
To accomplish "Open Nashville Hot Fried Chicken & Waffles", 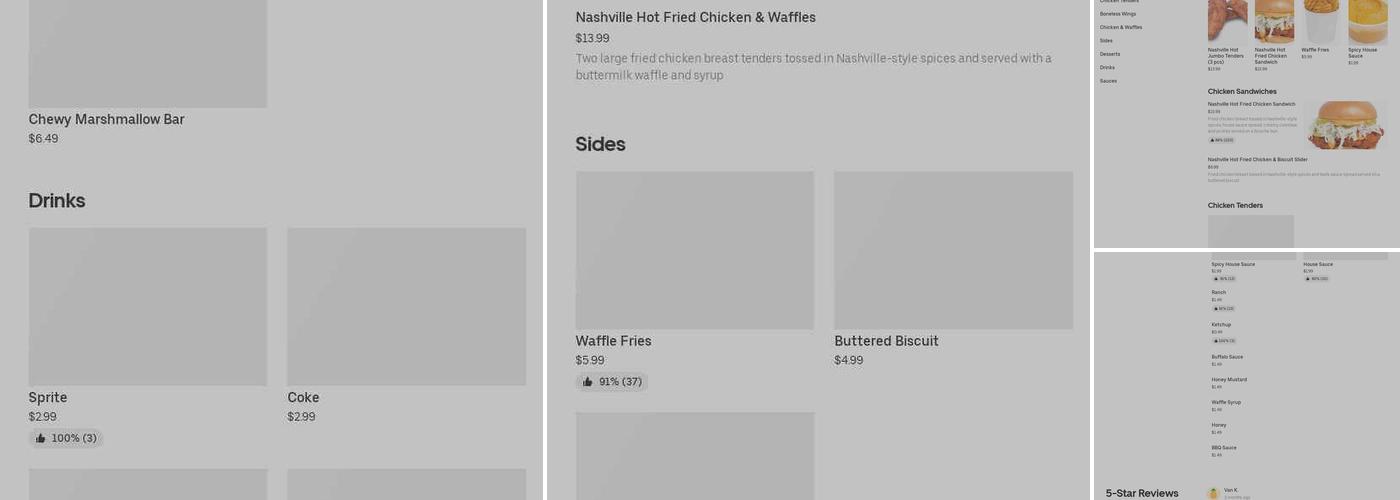I will pyautogui.click(x=695, y=18).
